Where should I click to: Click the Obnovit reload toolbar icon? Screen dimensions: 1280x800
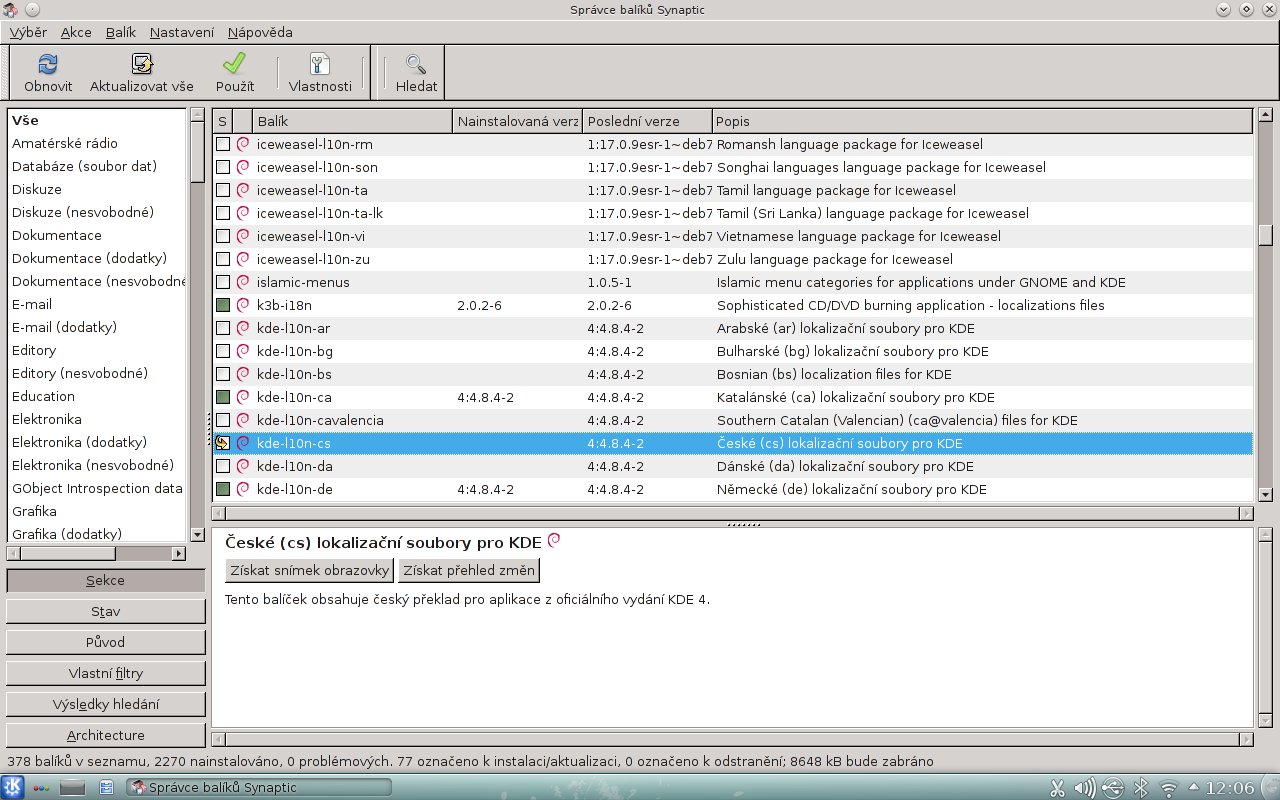click(x=48, y=64)
